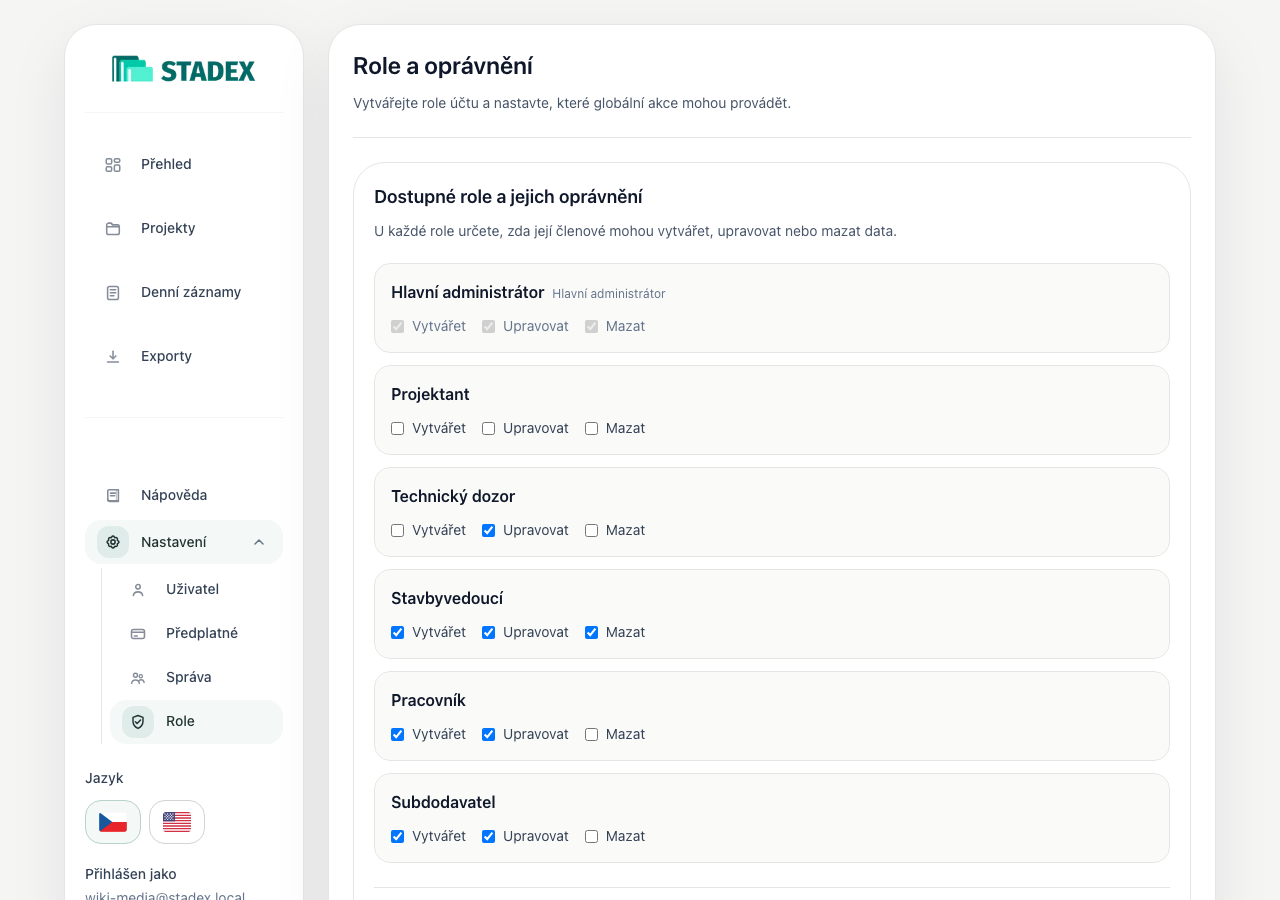
Task: Click the Role a oprávnění page title
Action: click(443, 66)
